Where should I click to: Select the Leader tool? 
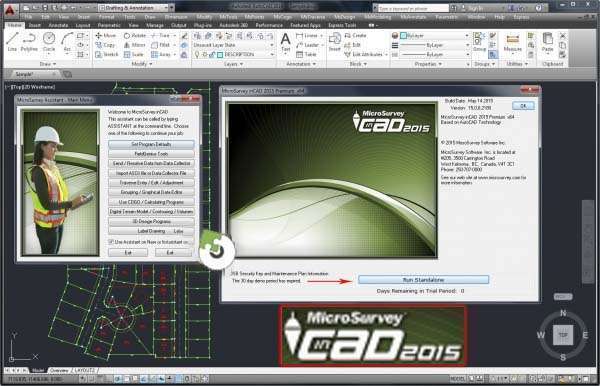[307, 45]
